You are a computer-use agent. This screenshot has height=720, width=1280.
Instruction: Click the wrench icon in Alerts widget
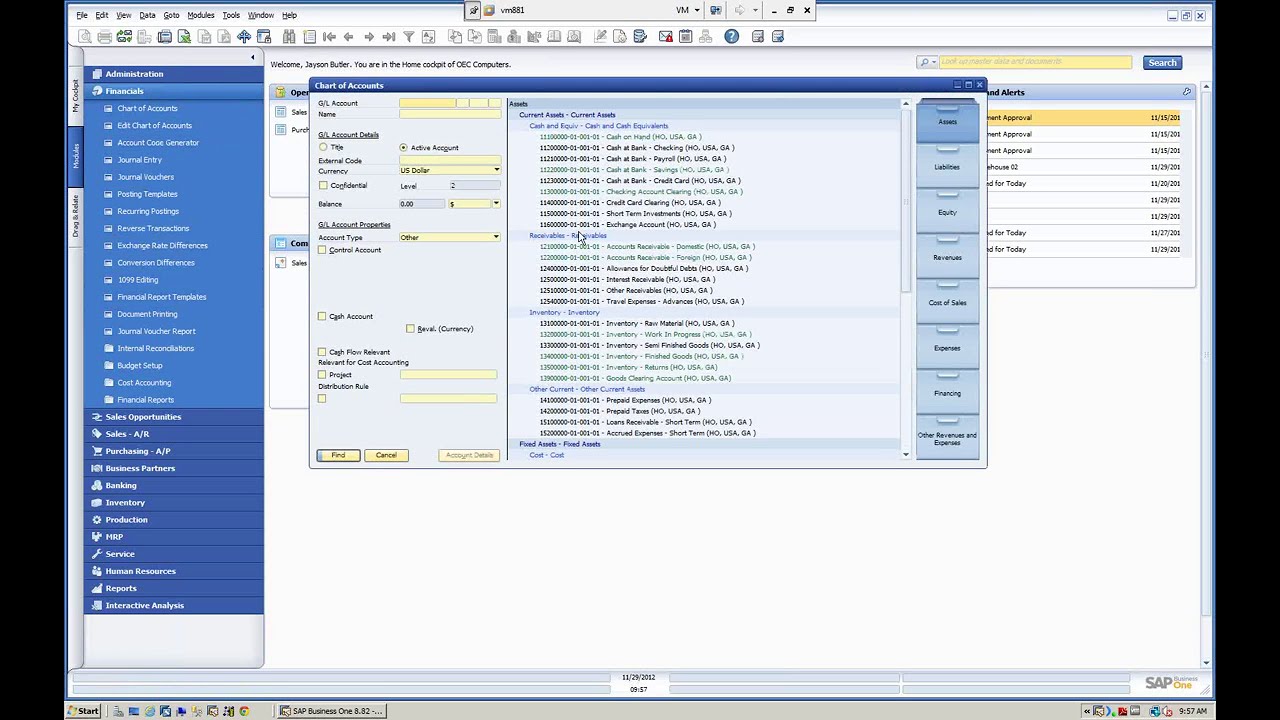click(x=1187, y=92)
